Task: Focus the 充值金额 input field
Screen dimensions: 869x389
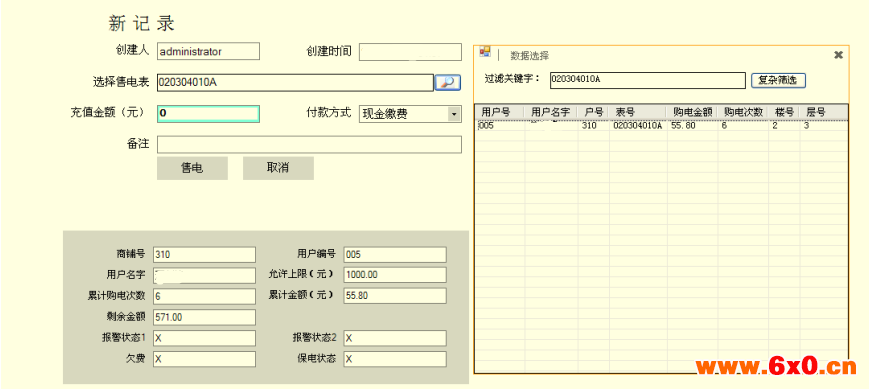Action: tap(208, 114)
